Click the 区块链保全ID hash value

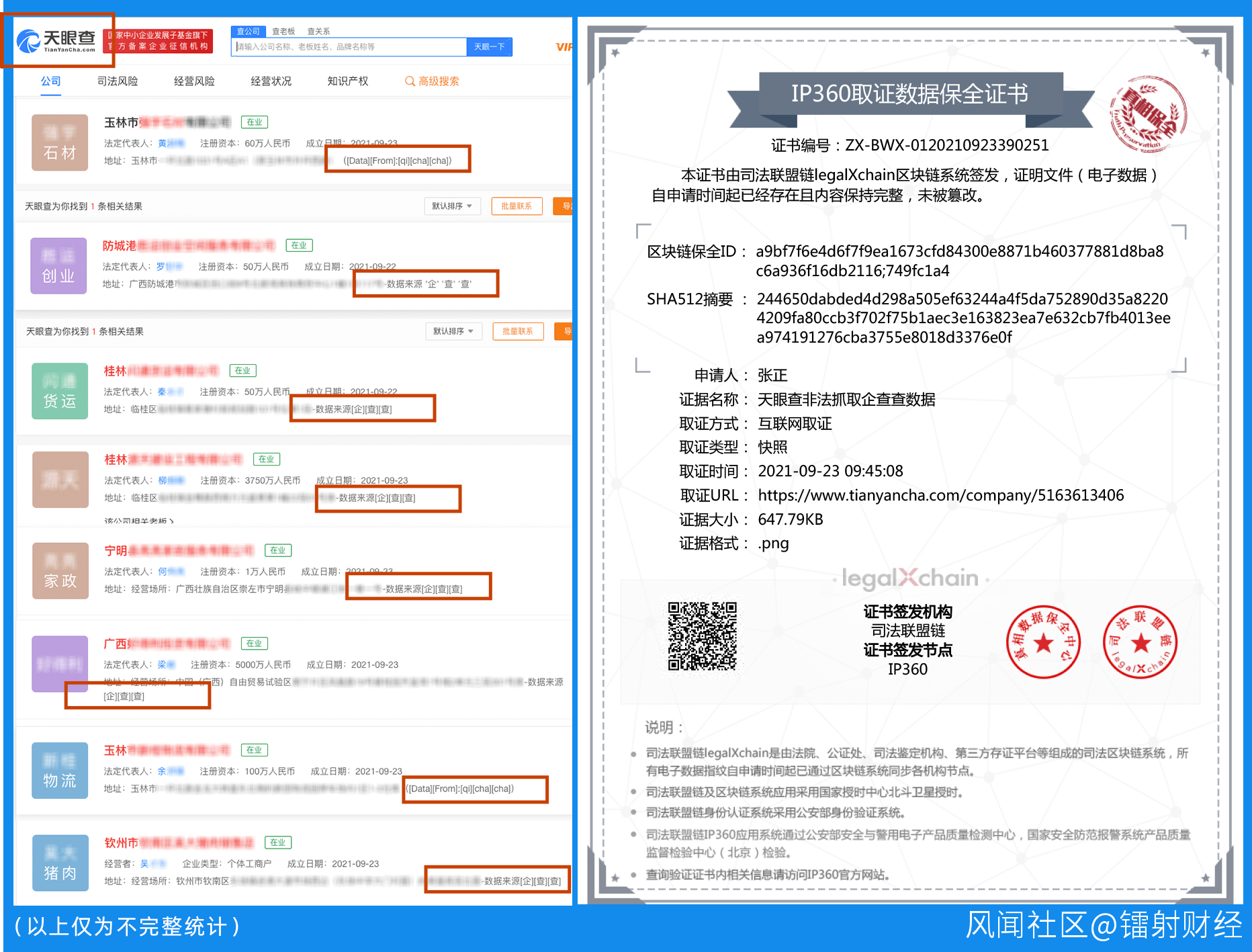pos(960,261)
